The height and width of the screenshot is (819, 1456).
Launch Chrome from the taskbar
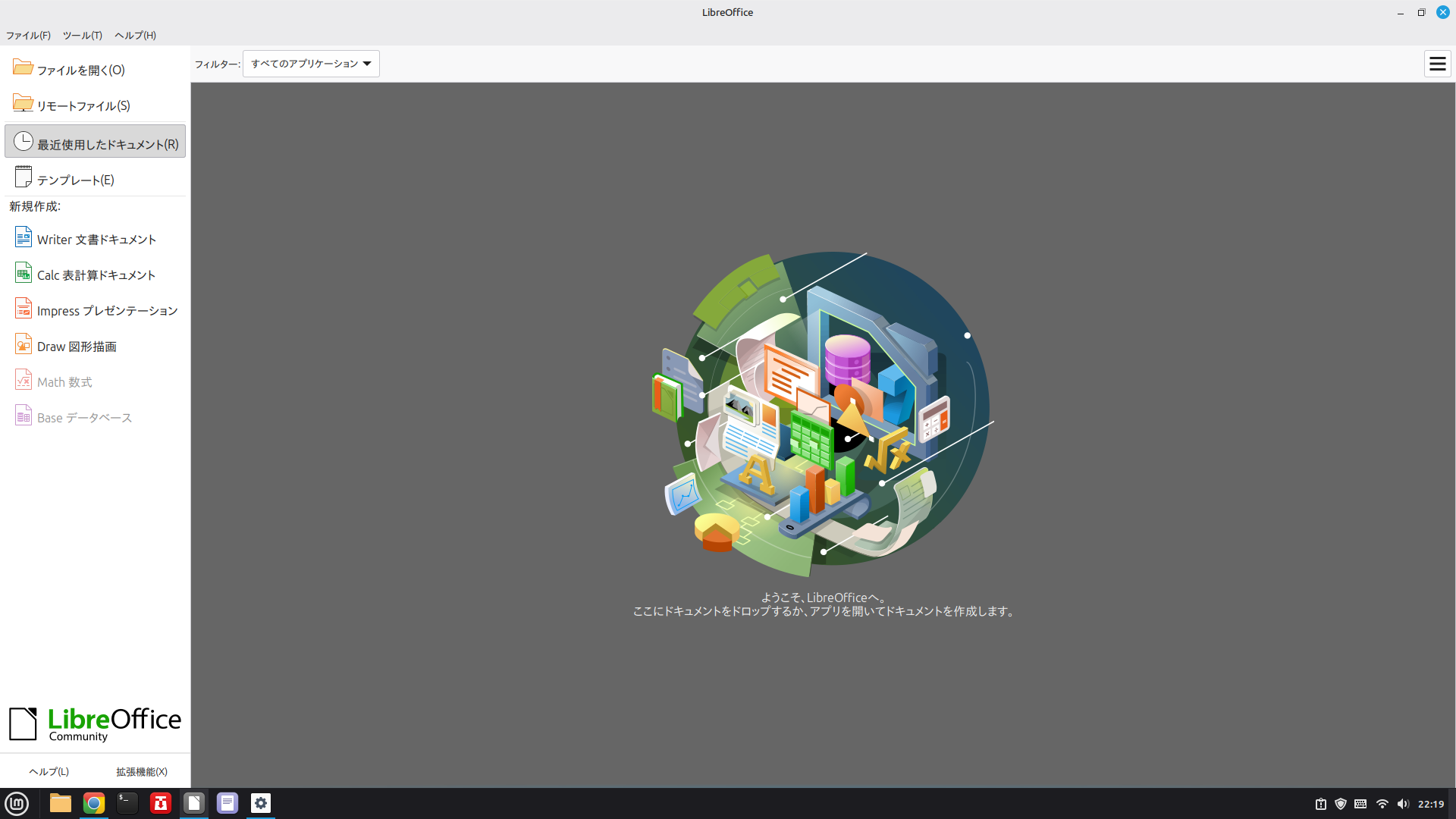point(94,803)
